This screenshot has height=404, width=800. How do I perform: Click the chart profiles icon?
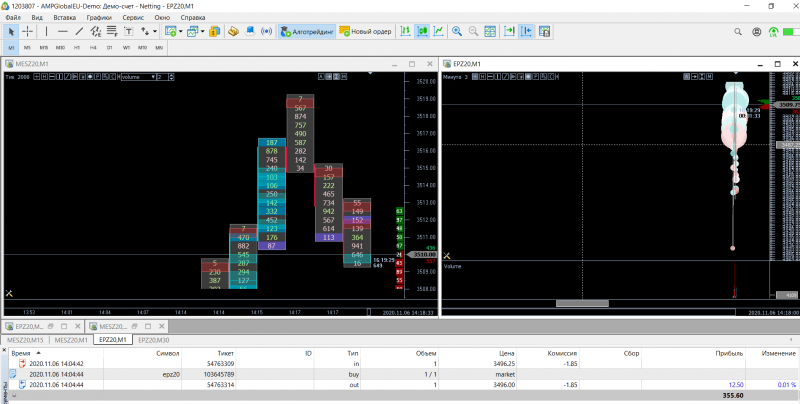click(192, 32)
